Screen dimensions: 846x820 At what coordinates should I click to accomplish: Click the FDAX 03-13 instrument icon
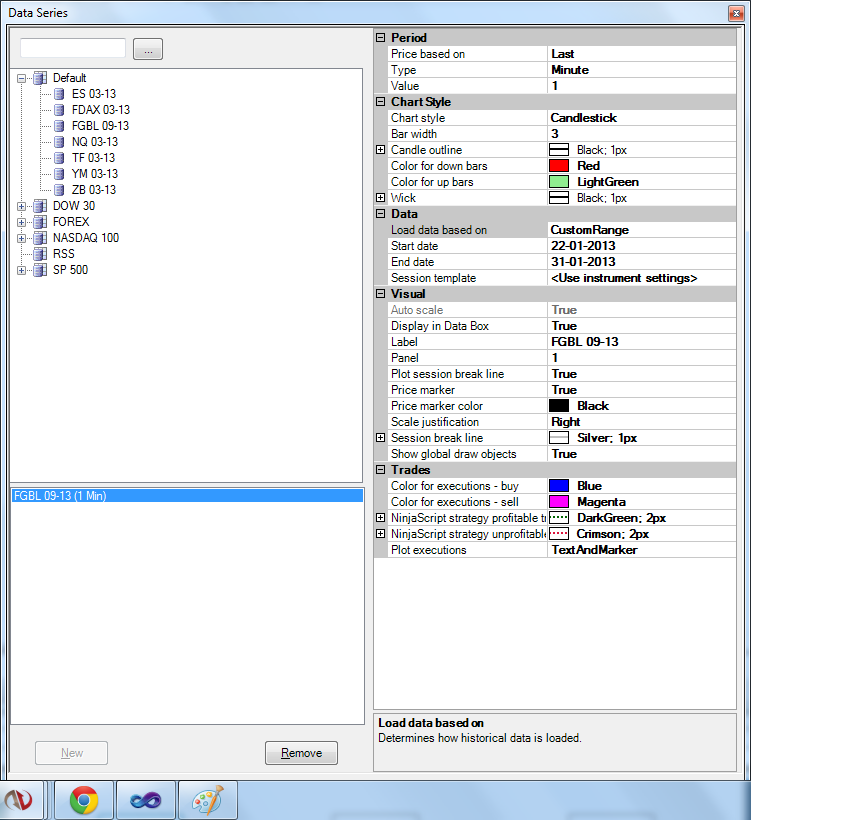coord(59,110)
